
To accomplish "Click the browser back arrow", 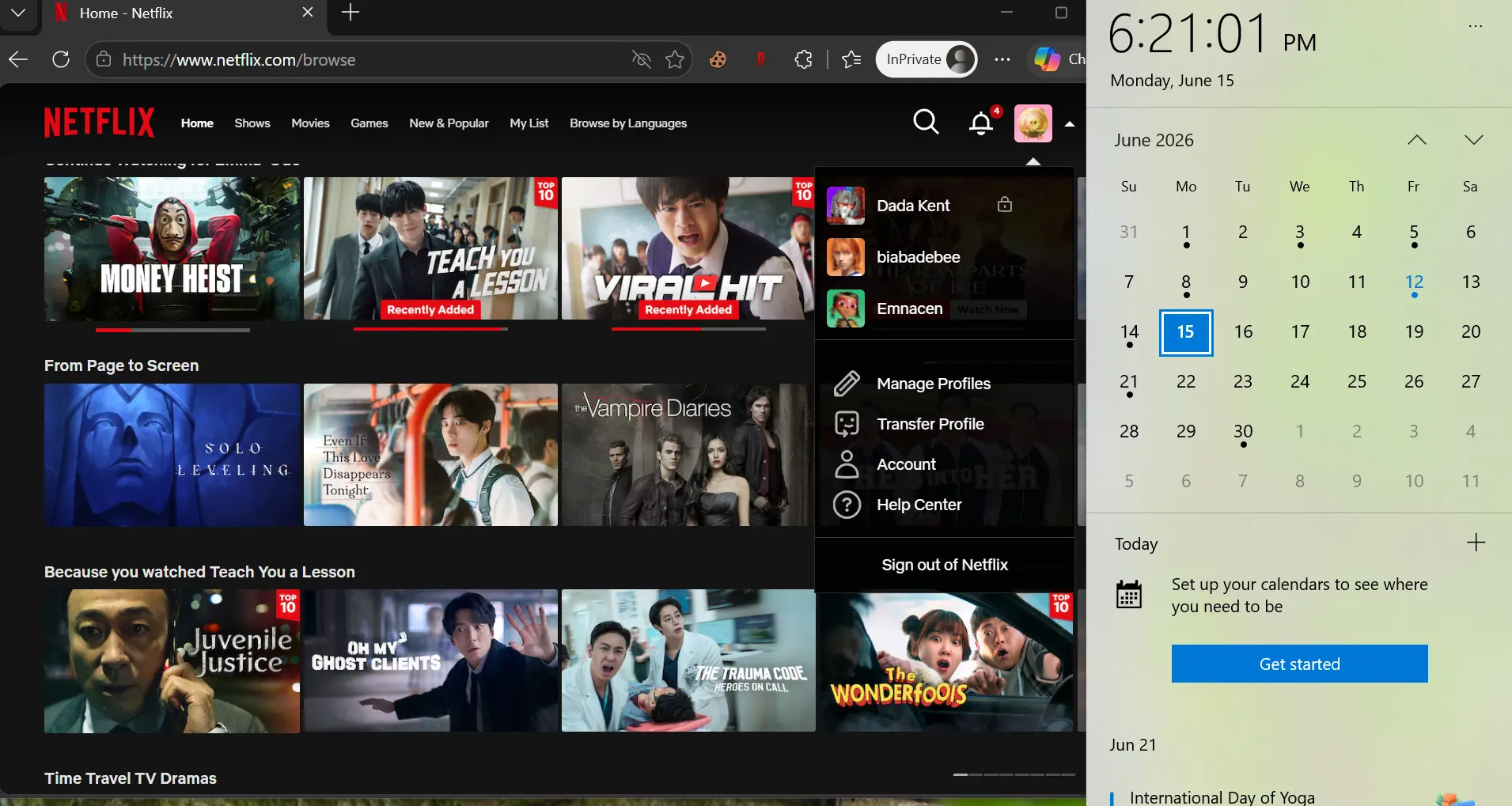I will pyautogui.click(x=18, y=59).
